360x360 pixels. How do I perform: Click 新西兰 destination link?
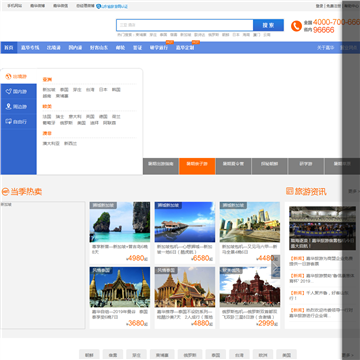click(x=70, y=143)
